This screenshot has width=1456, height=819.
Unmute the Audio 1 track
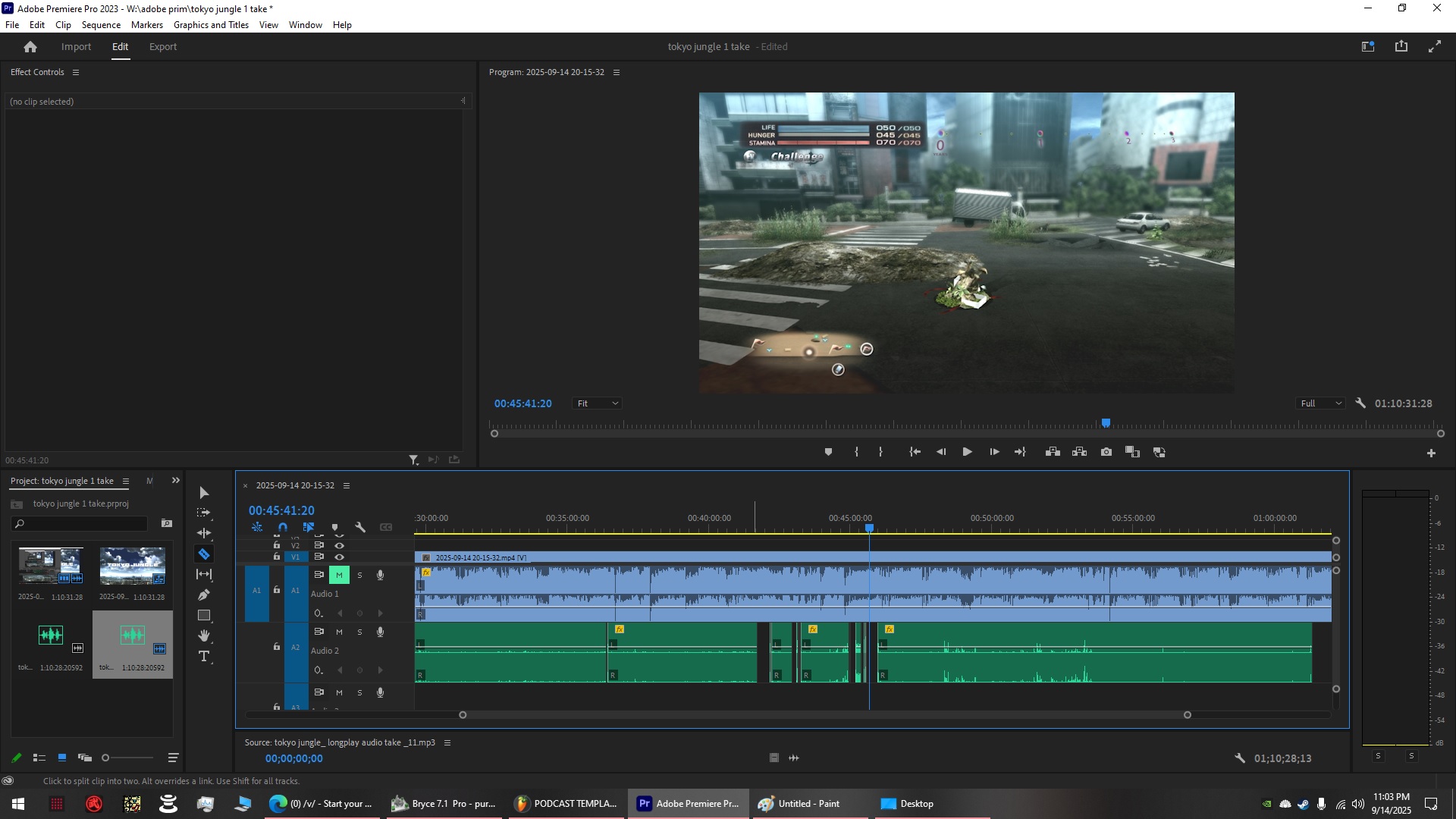tap(339, 576)
